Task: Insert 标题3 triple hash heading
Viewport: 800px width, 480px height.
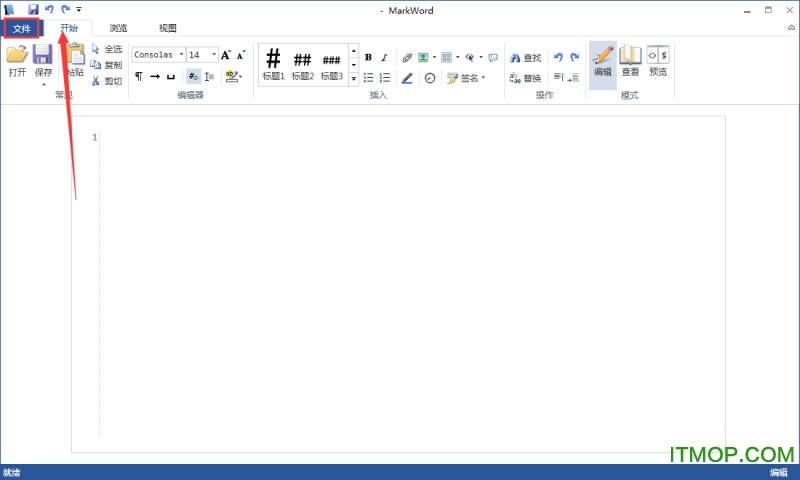Action: 332,64
